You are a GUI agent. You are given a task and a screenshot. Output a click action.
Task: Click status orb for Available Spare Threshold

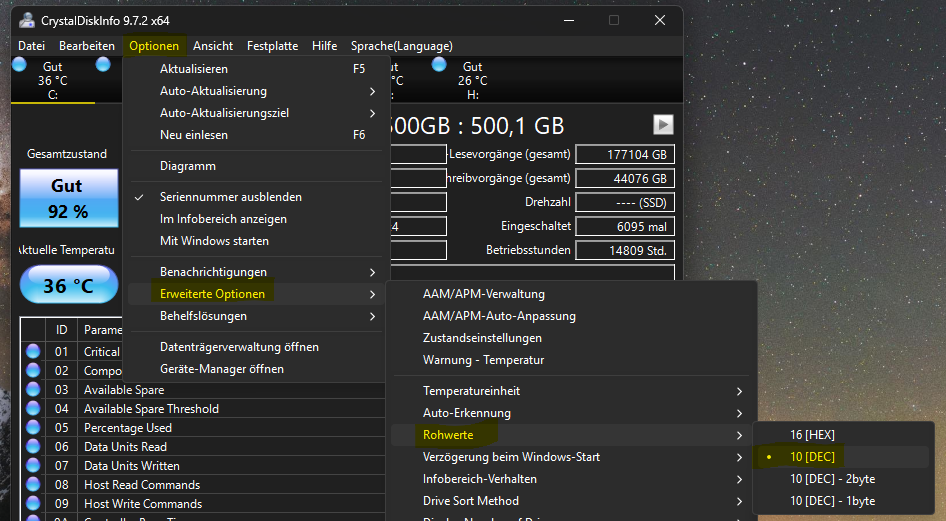click(x=33, y=408)
